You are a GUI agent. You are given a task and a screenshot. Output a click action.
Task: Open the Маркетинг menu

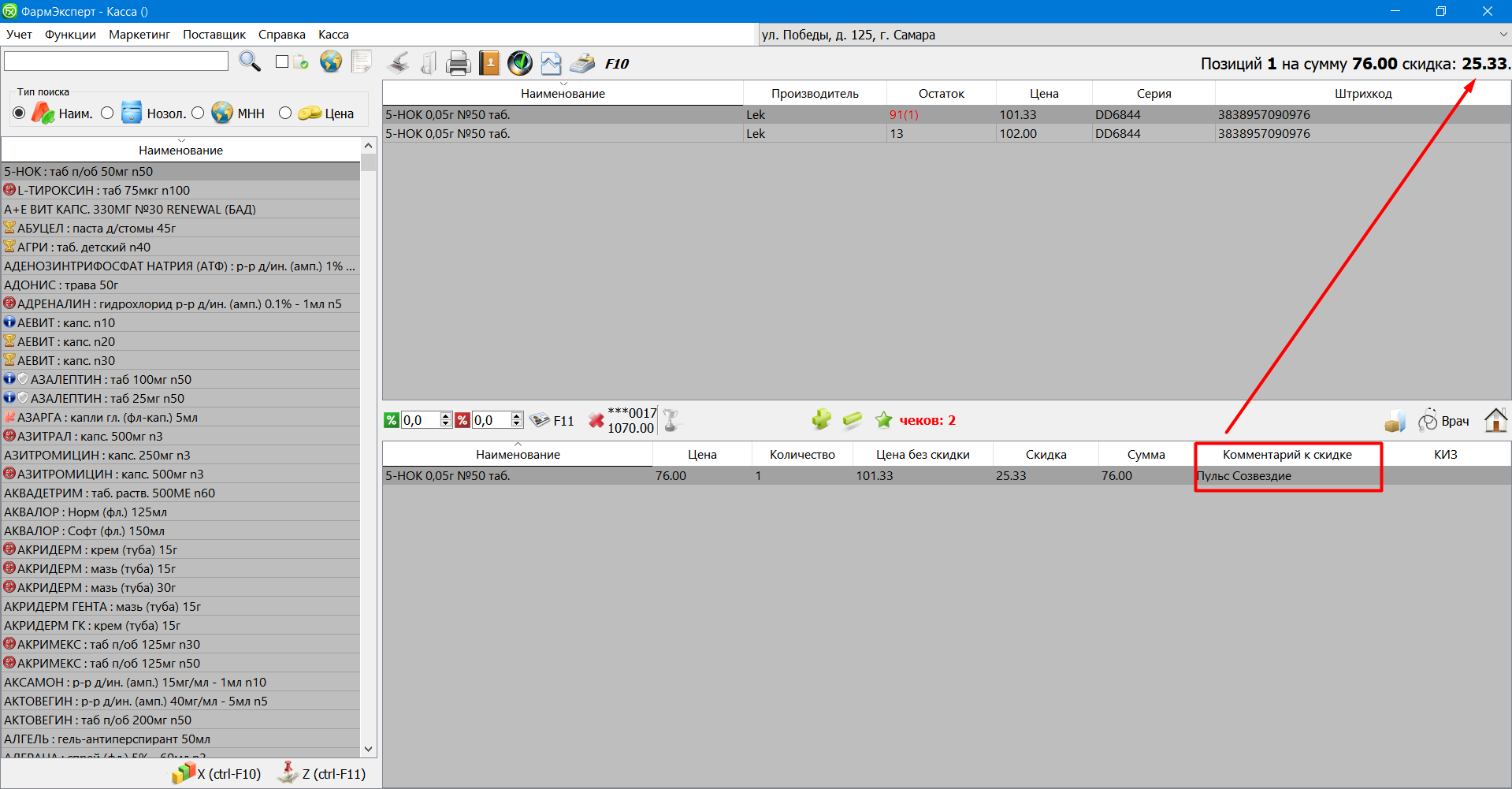(139, 35)
